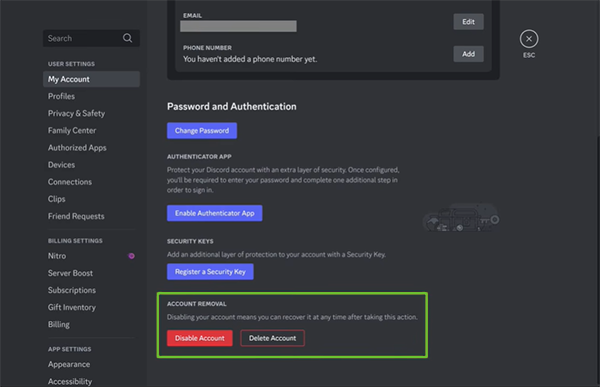Click Edit button for Email
This screenshot has width=600, height=387.
pyautogui.click(x=468, y=22)
